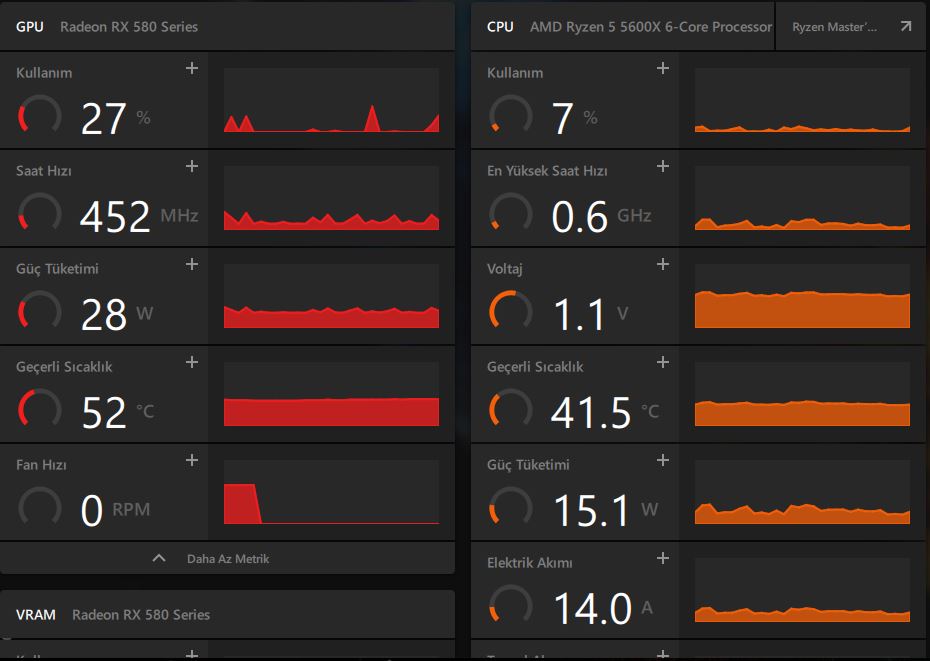The width and height of the screenshot is (930, 661).
Task: Click the VRAM Radeon RX 580 header
Action: (x=113, y=614)
